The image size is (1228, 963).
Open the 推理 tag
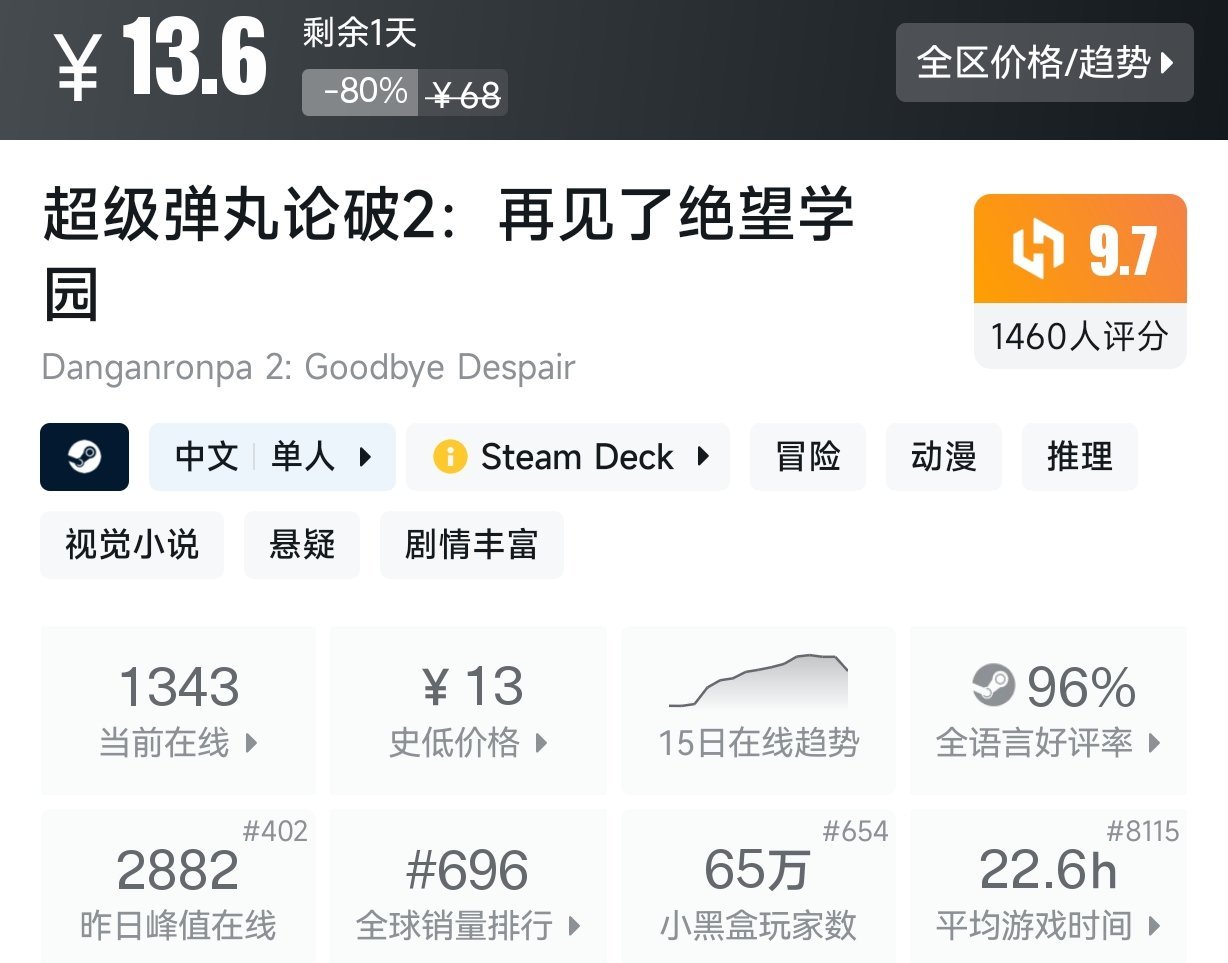click(x=1079, y=457)
